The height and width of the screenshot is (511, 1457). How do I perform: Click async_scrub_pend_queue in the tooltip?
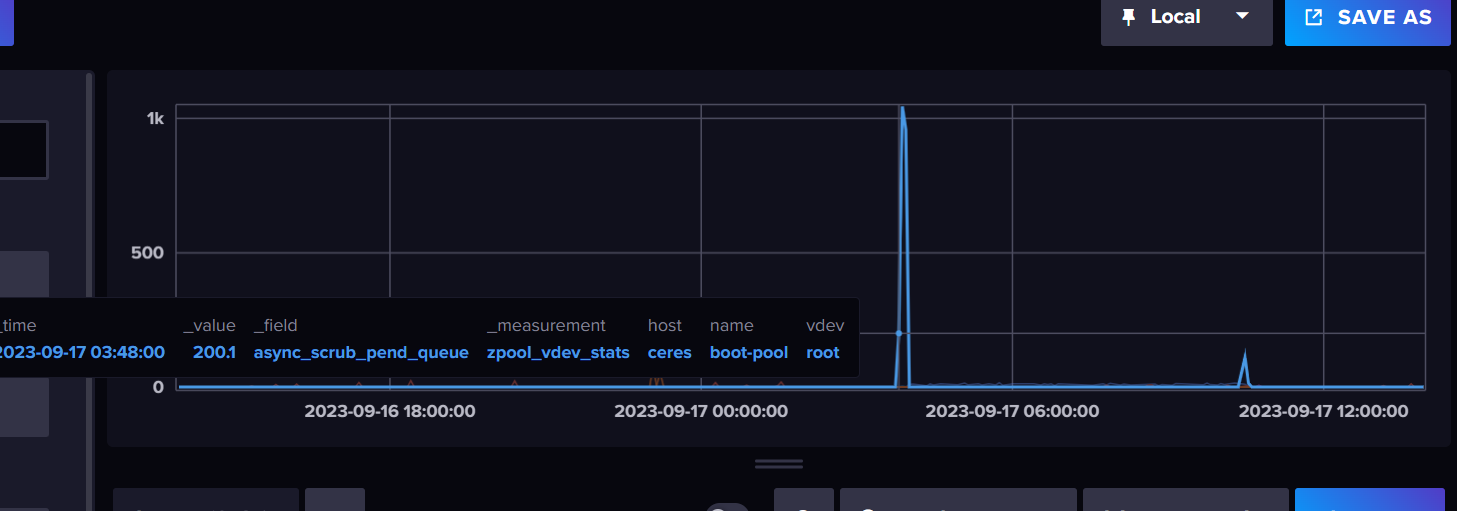(361, 352)
